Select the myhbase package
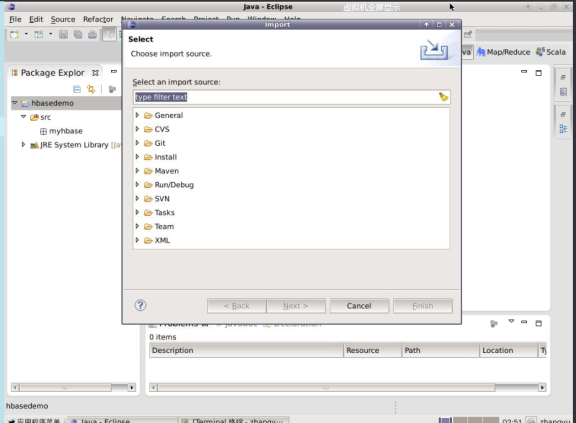 [61, 131]
